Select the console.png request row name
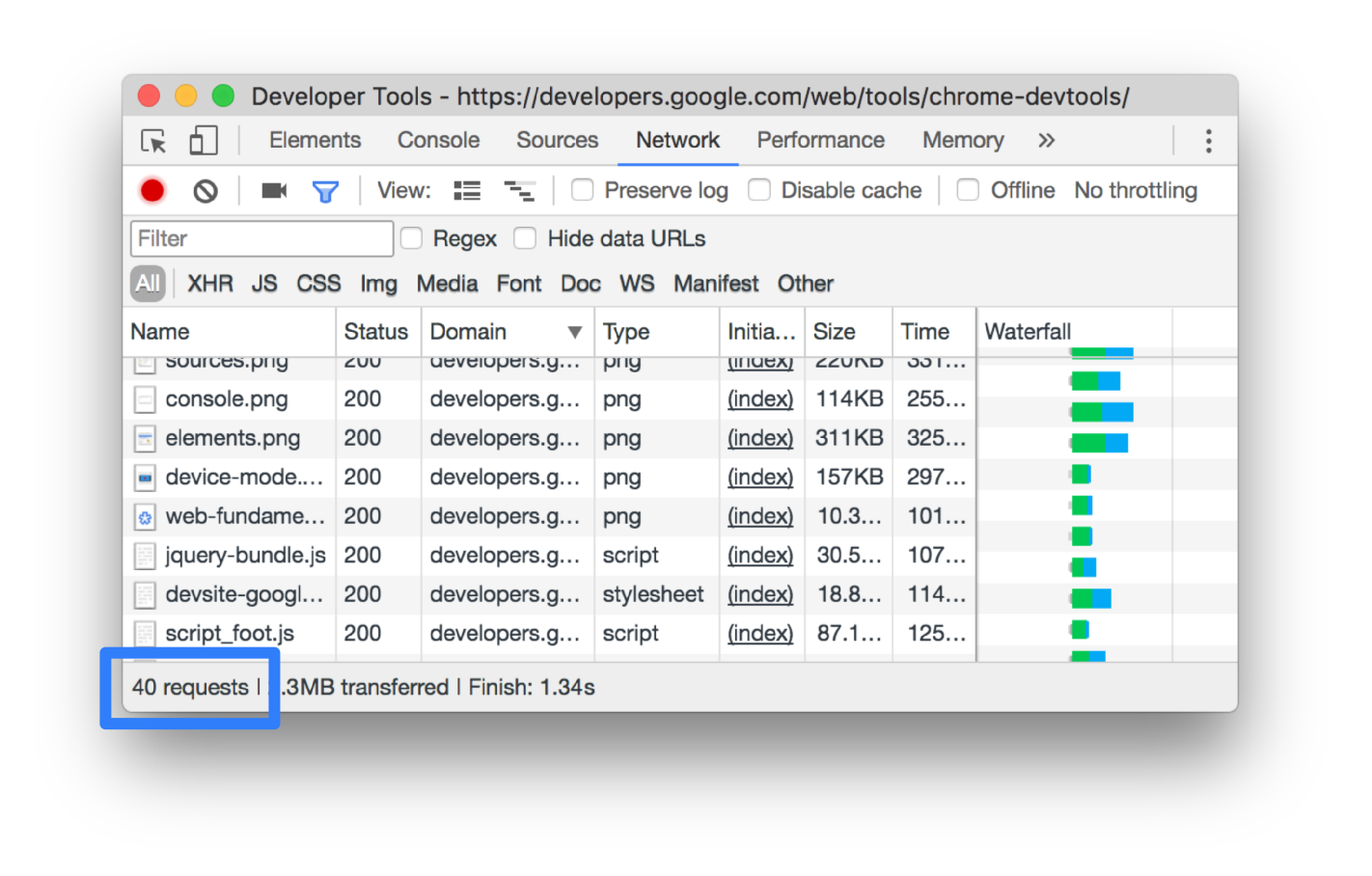Viewport: 1372px width, 876px height. click(x=227, y=399)
